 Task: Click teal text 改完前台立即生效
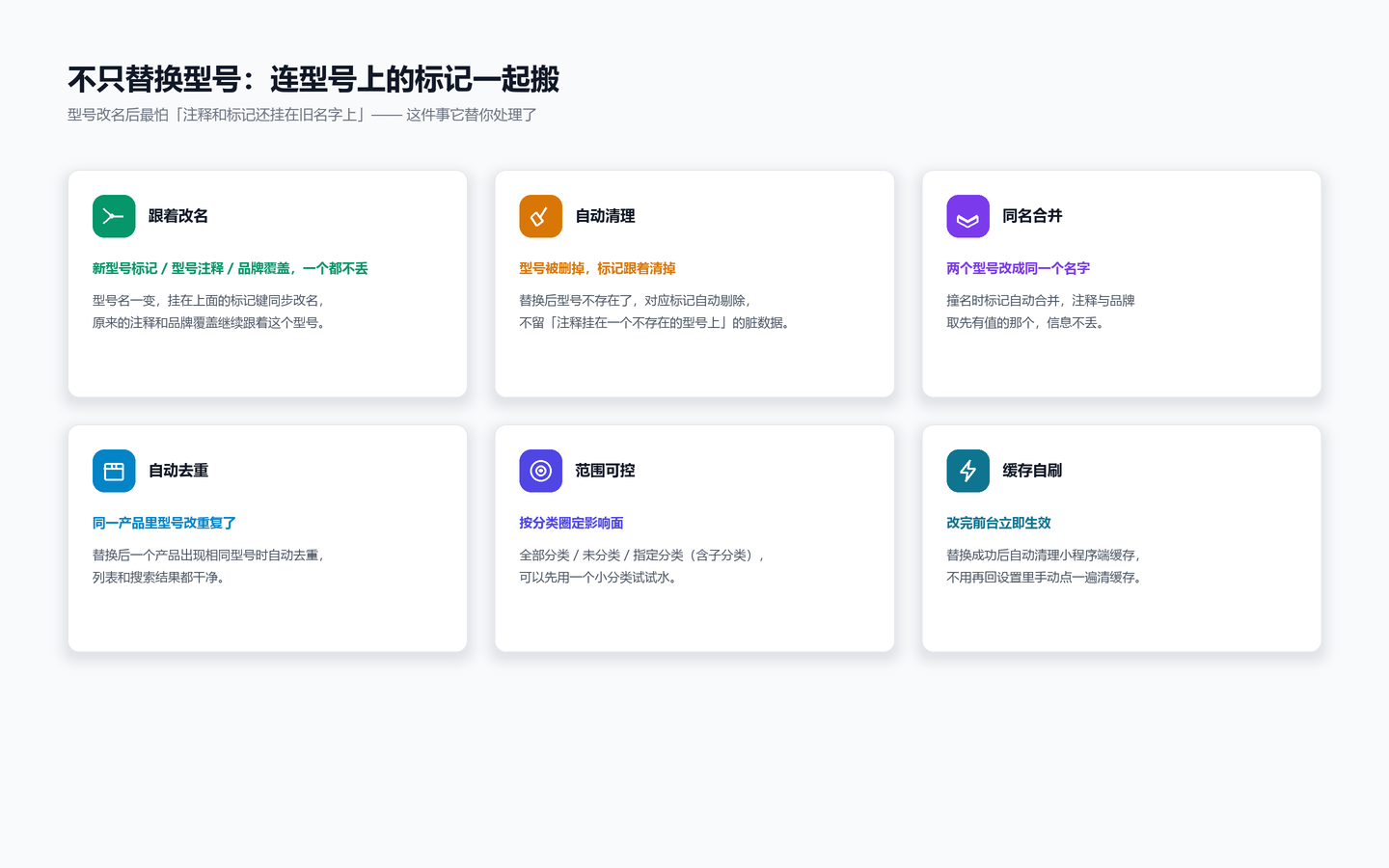pos(998,523)
